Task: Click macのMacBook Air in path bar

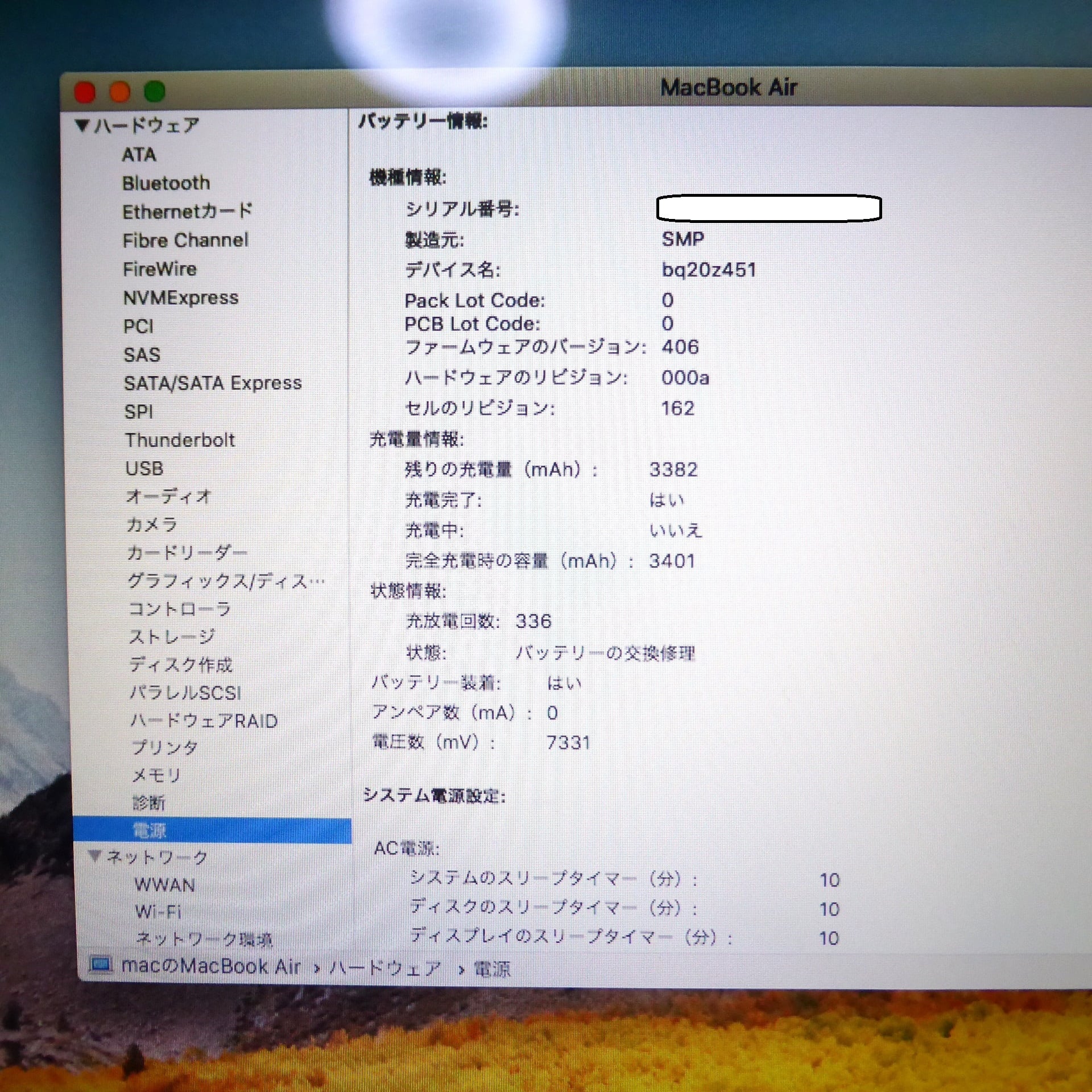Action: (210, 966)
